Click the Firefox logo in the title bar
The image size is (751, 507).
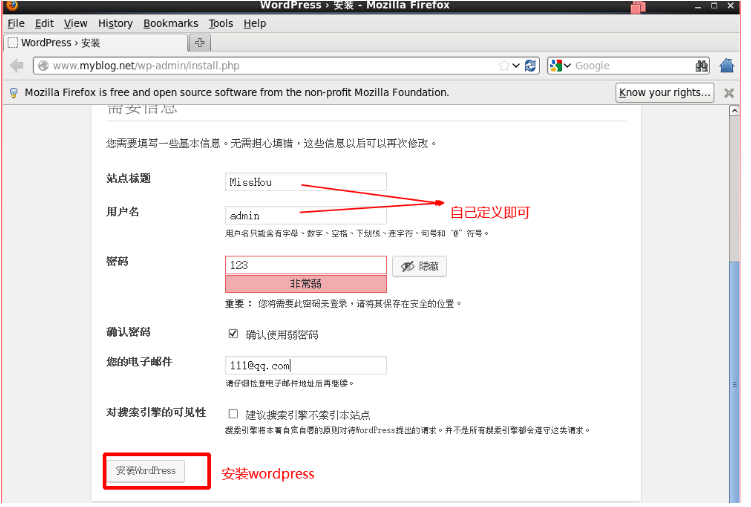click(12, 5)
